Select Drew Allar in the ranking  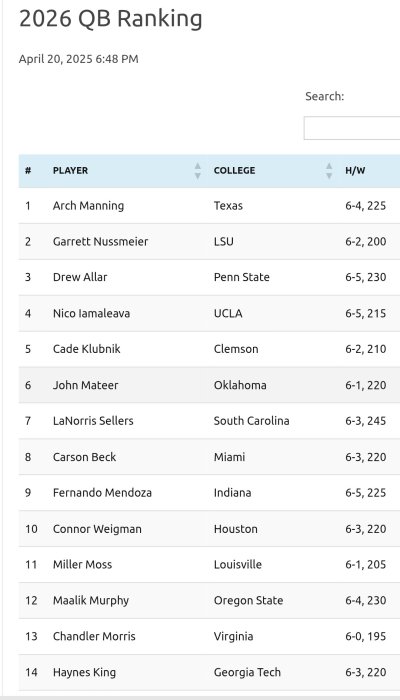coord(80,277)
